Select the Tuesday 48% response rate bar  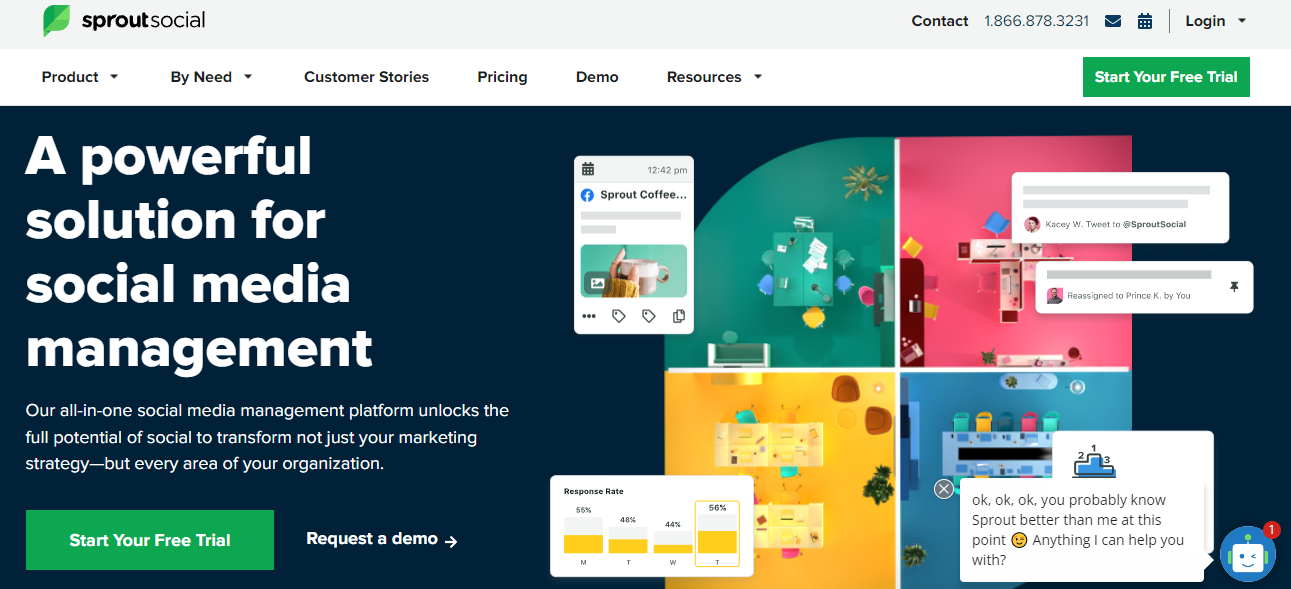(x=629, y=540)
